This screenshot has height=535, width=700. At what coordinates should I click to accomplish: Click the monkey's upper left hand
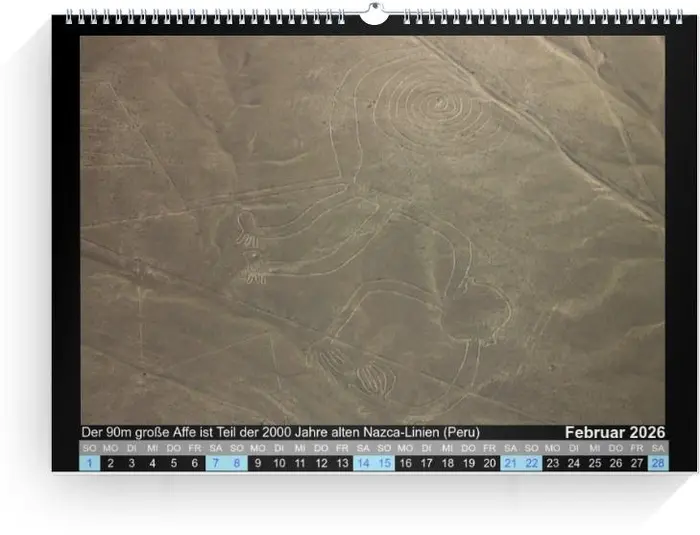[x=247, y=233]
